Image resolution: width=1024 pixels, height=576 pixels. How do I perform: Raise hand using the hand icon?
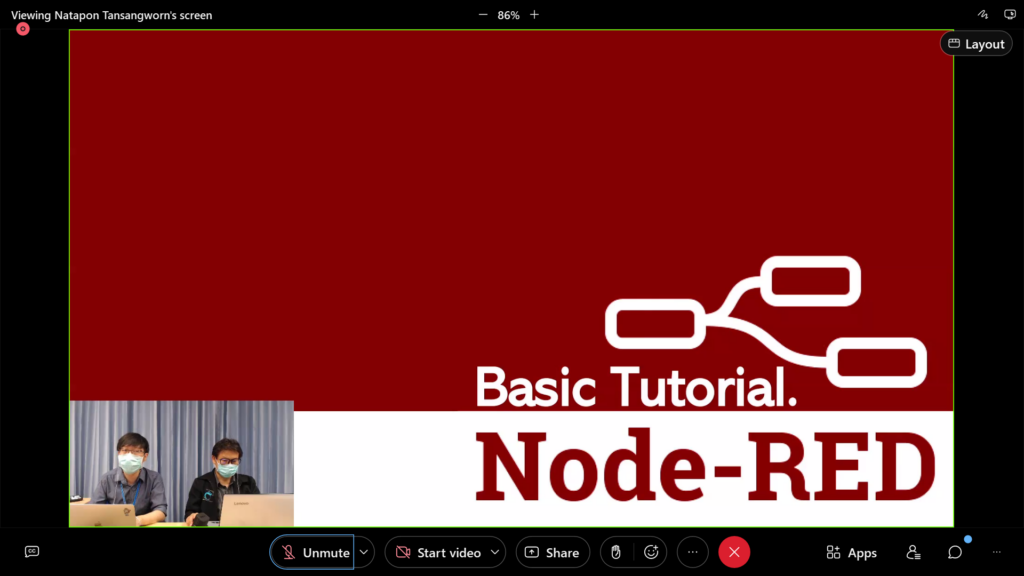pyautogui.click(x=617, y=552)
